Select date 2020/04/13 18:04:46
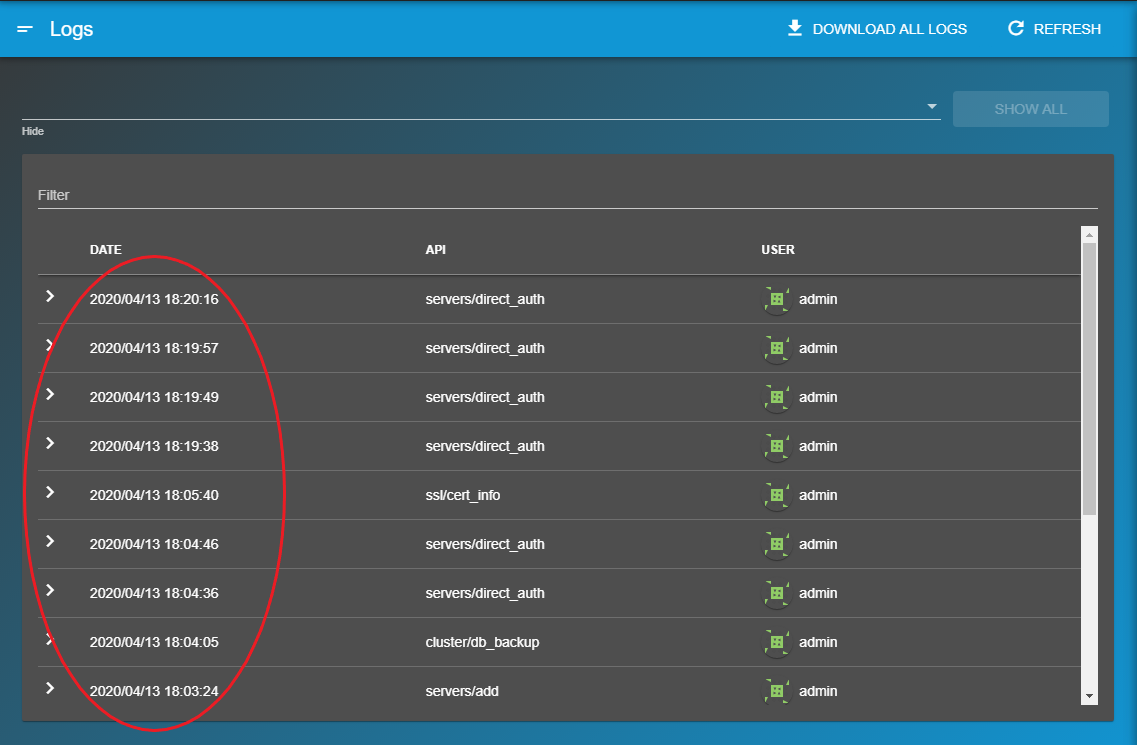 click(154, 544)
